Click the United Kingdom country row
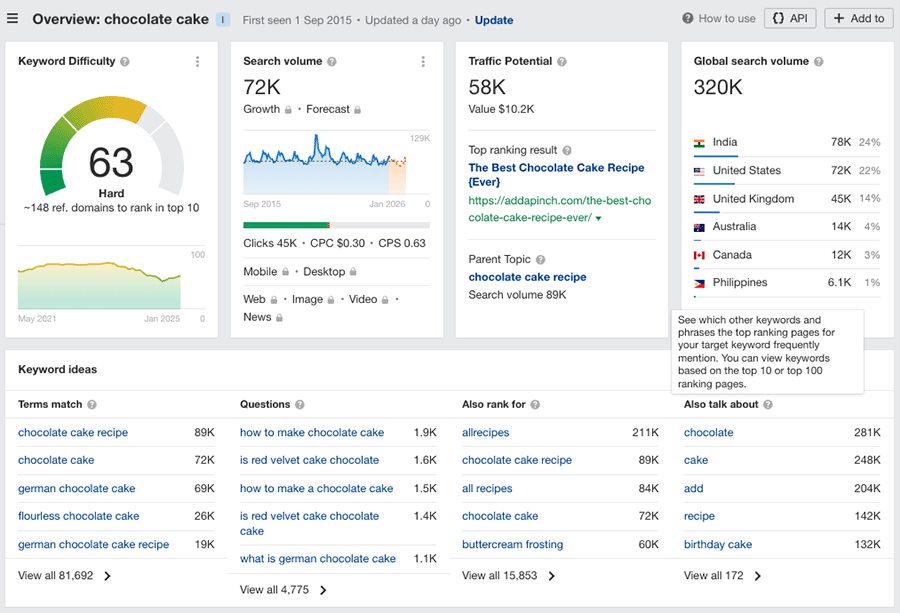Image resolution: width=900 pixels, height=613 pixels. (x=786, y=199)
